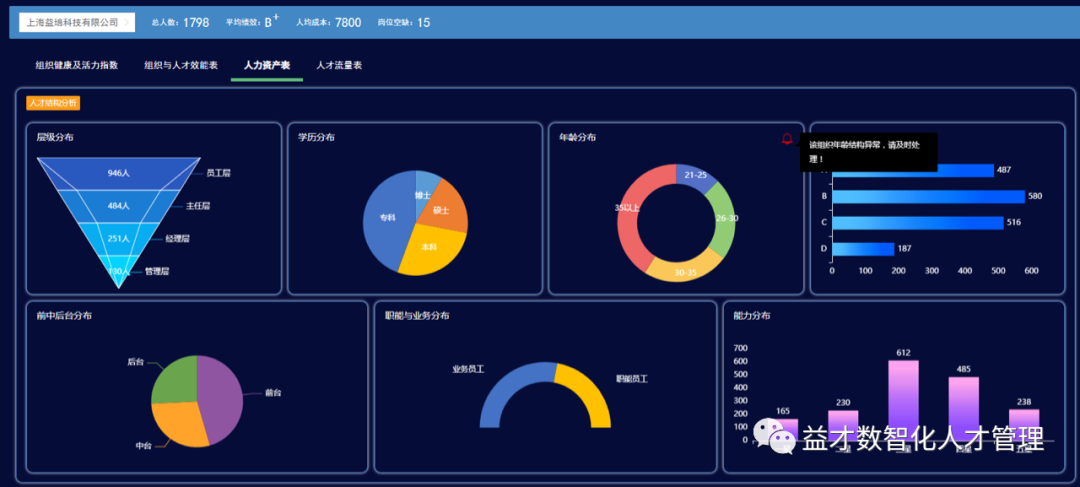1080x487 pixels.
Task: Select the 130人 funnel tip segment
Action: click(118, 270)
